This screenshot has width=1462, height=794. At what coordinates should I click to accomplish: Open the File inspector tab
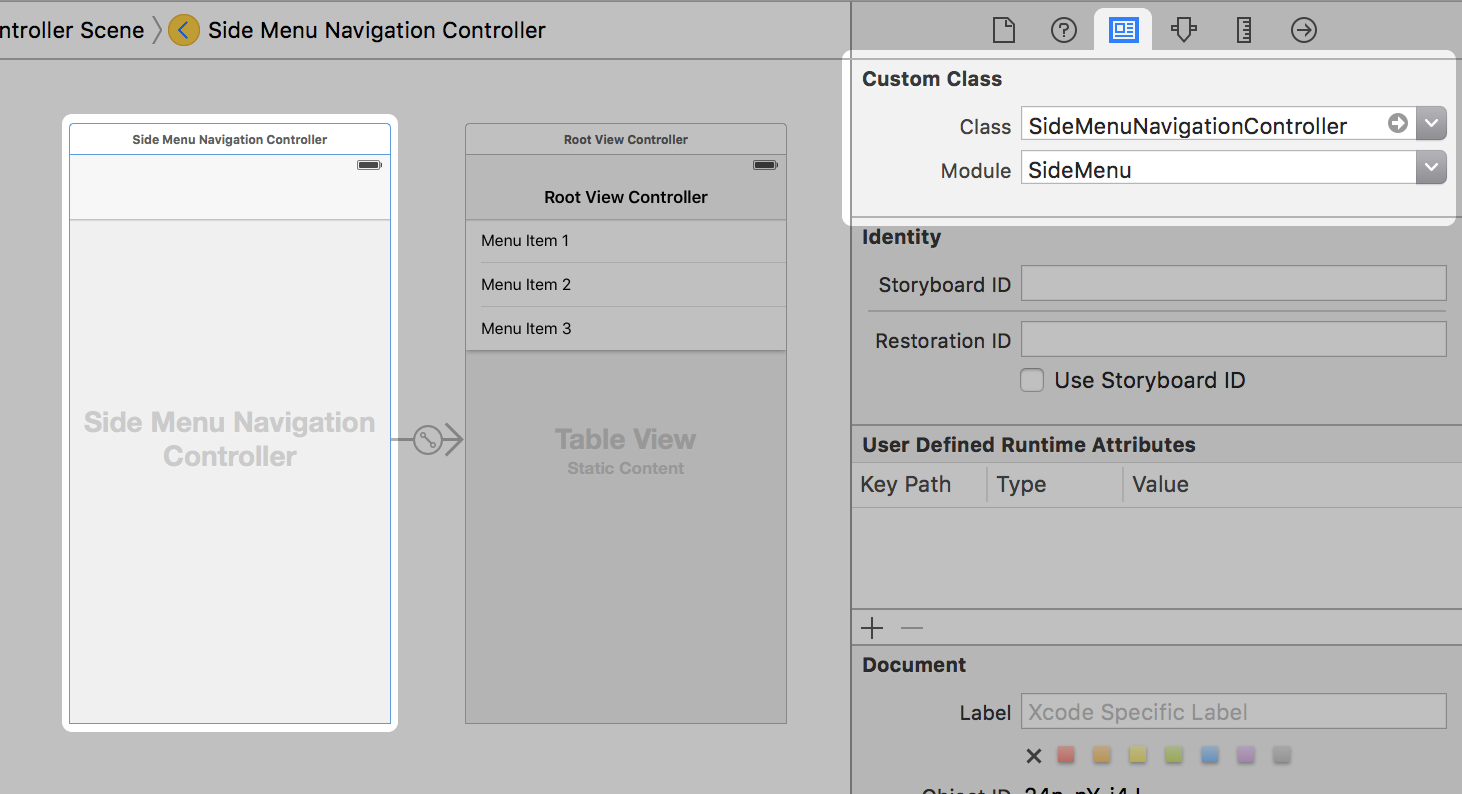[1003, 30]
